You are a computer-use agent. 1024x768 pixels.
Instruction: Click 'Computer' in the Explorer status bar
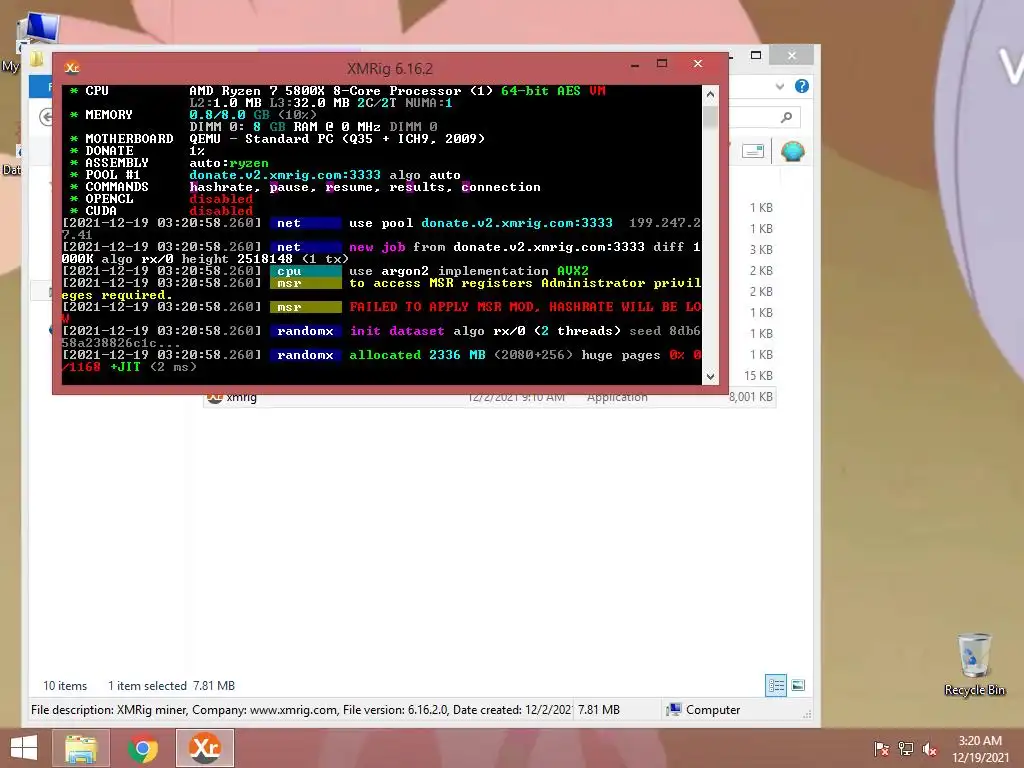[703, 710]
